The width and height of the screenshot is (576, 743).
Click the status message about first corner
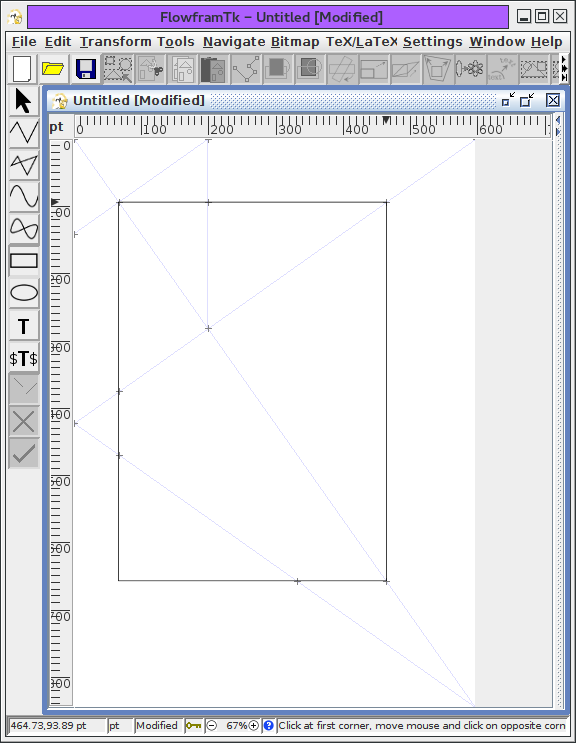click(422, 725)
